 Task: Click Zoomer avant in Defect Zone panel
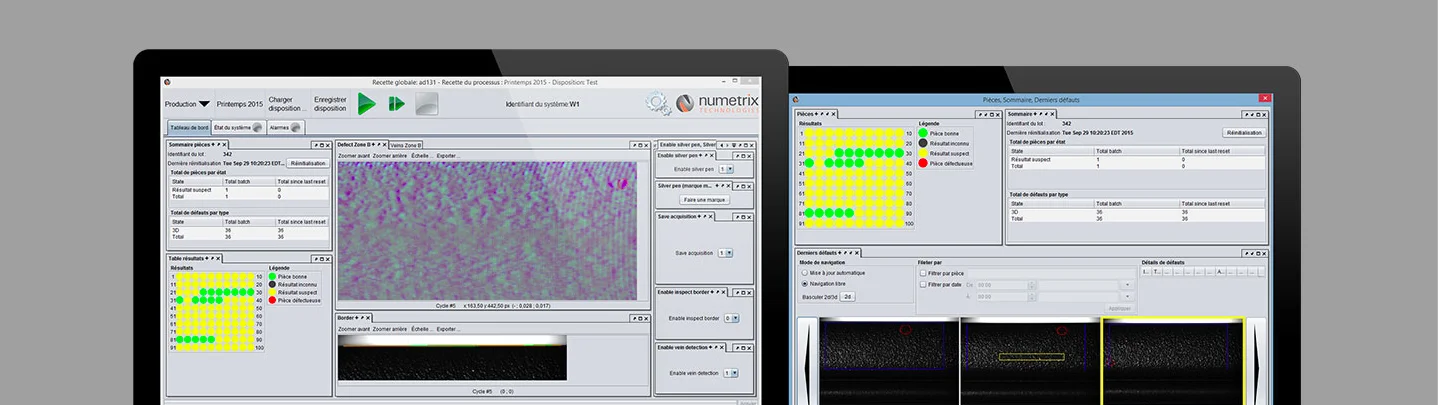click(354, 156)
